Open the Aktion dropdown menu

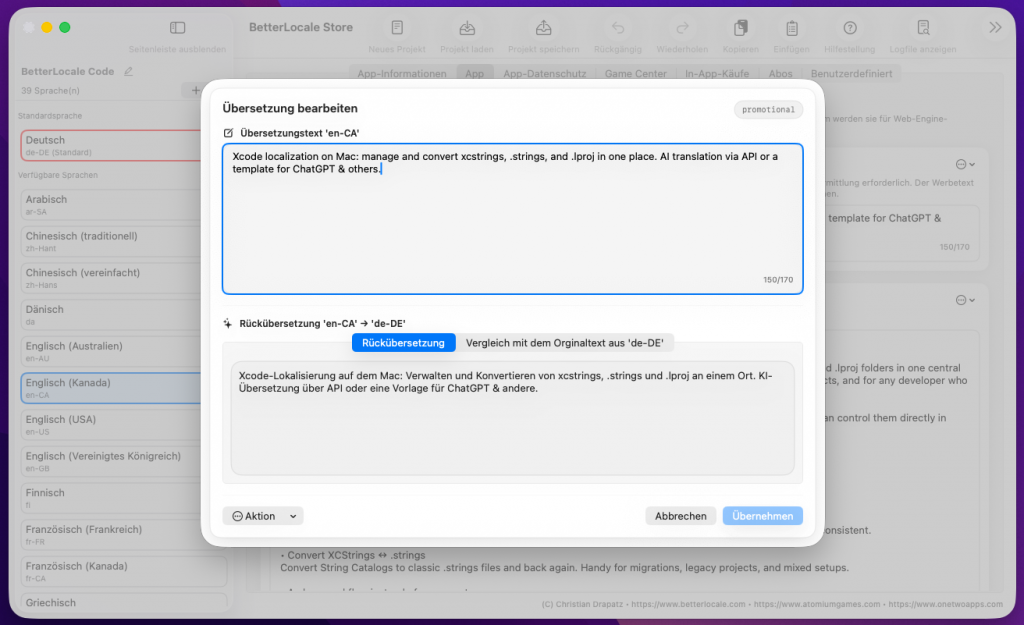[x=263, y=516]
